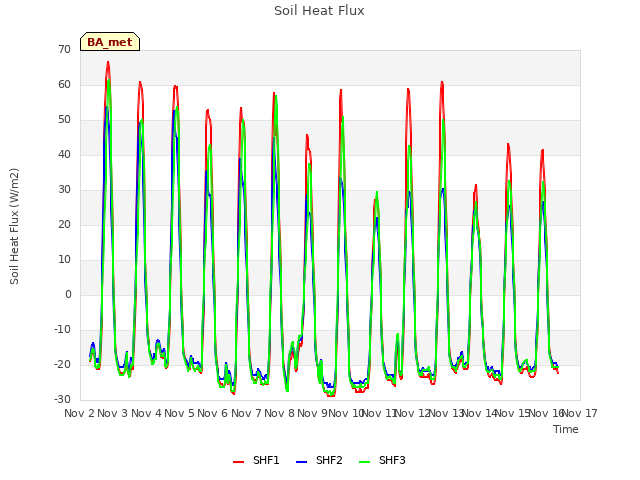Viewport: 640px width, 480px height.
Task: Select the SHF3 legend label
Action: tap(392, 460)
